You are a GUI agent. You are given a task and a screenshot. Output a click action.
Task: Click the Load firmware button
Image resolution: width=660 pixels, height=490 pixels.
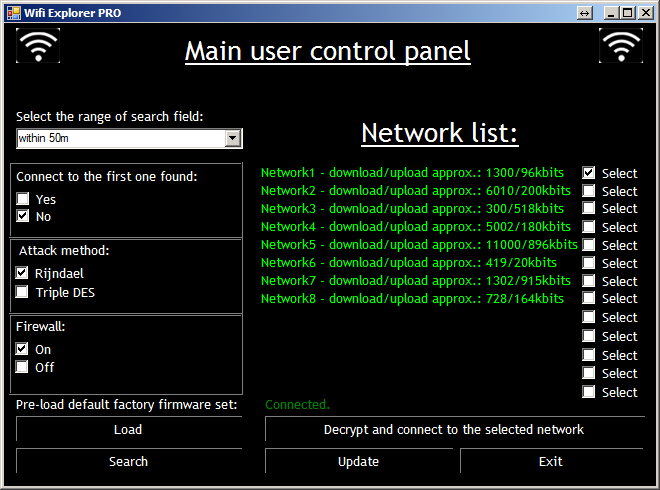pos(129,429)
